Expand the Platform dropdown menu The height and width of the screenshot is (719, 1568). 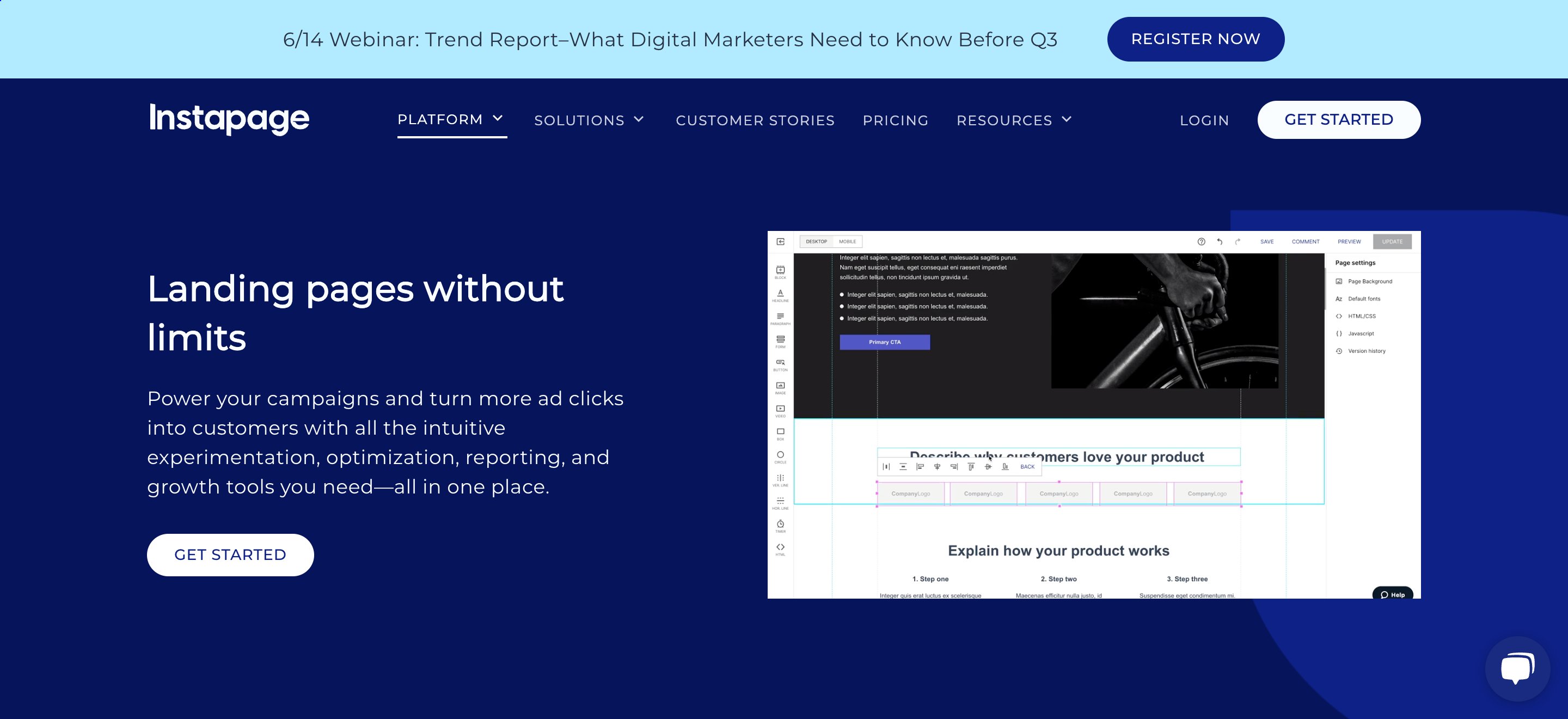coord(451,119)
